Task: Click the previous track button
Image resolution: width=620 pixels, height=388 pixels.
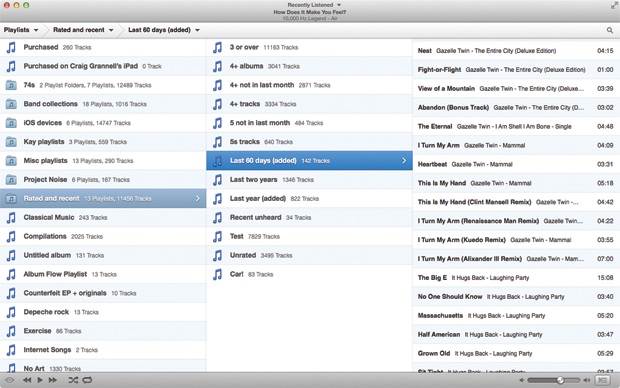Action: [27, 380]
